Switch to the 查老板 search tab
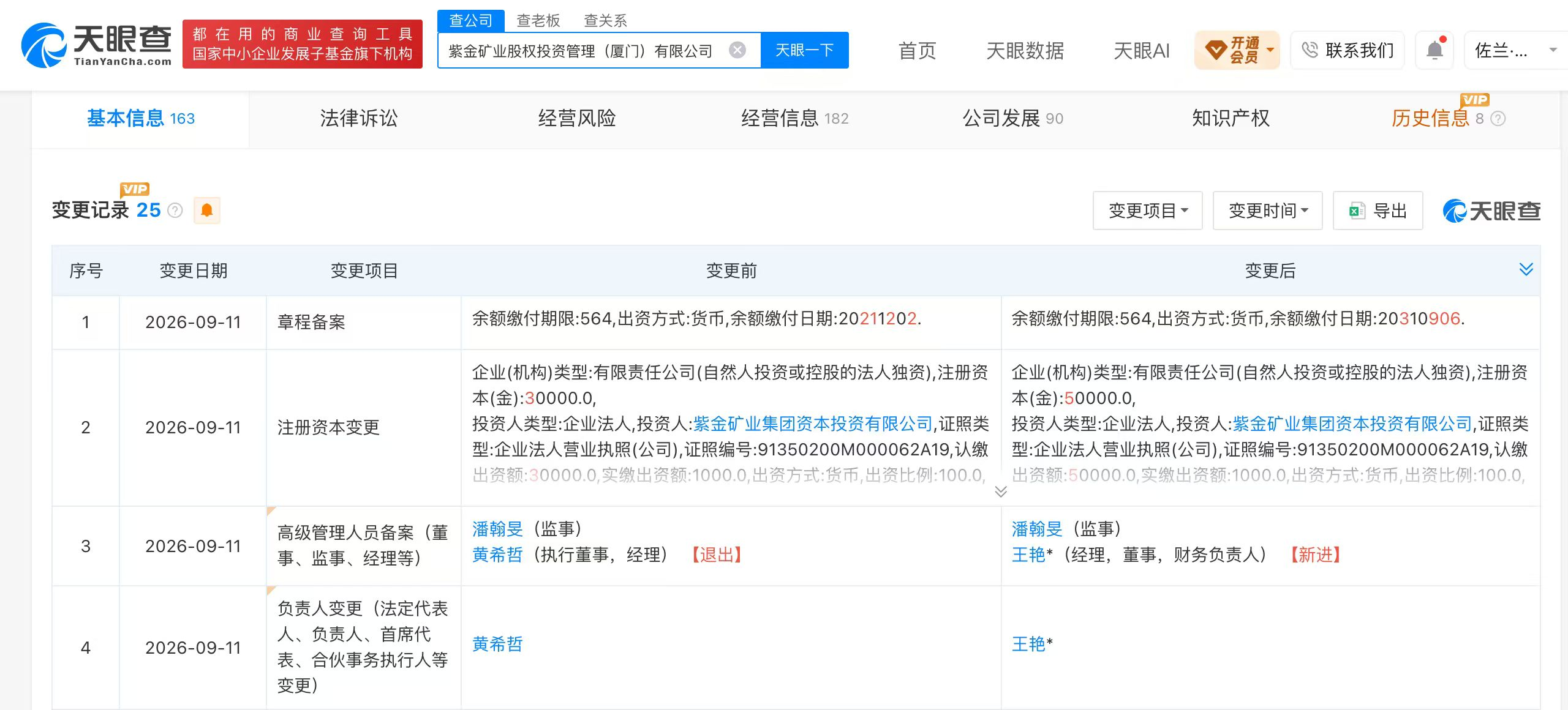 [x=538, y=21]
